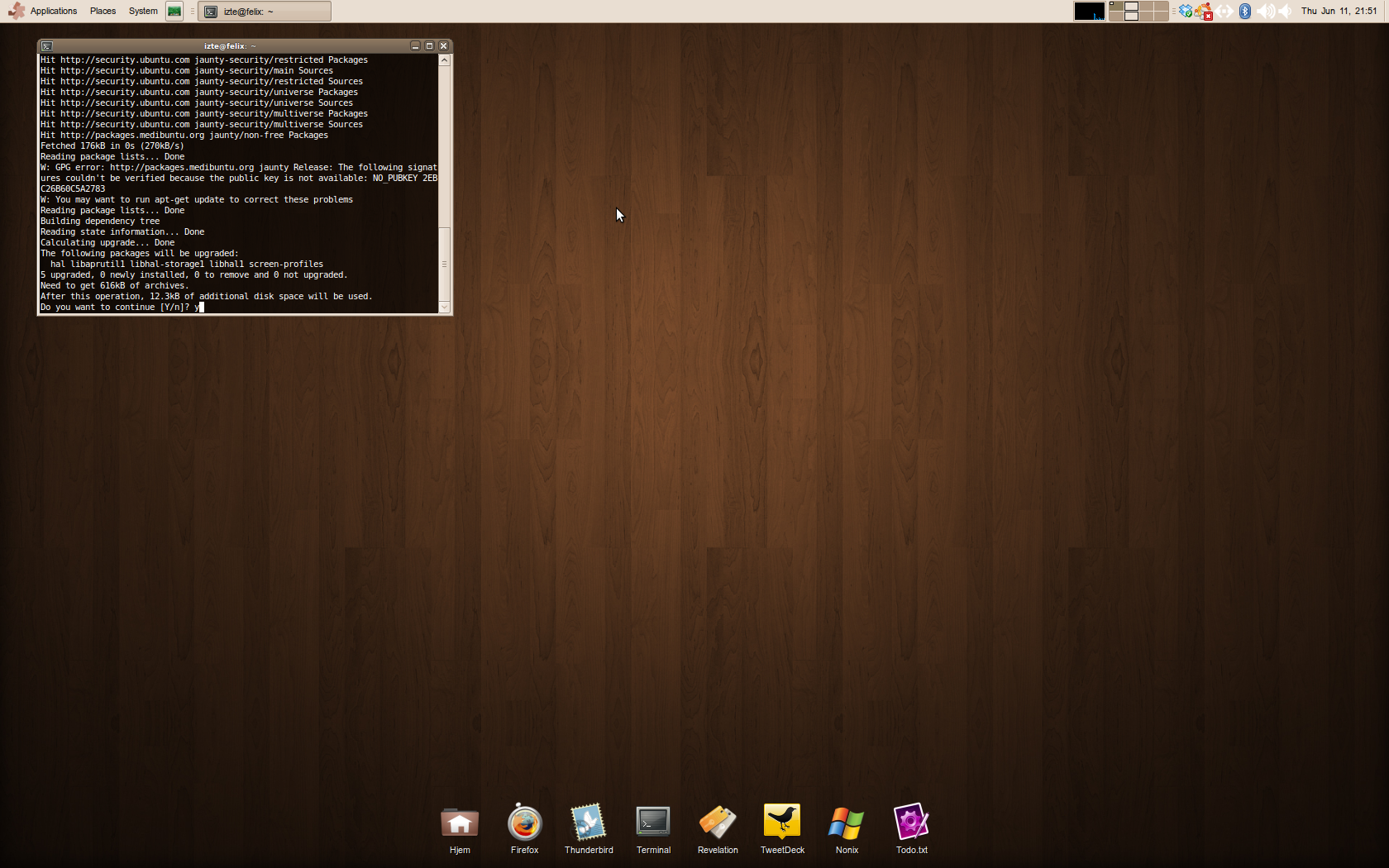Click the terminal scrollbar down arrow
The height and width of the screenshot is (868, 1389).
(x=444, y=308)
